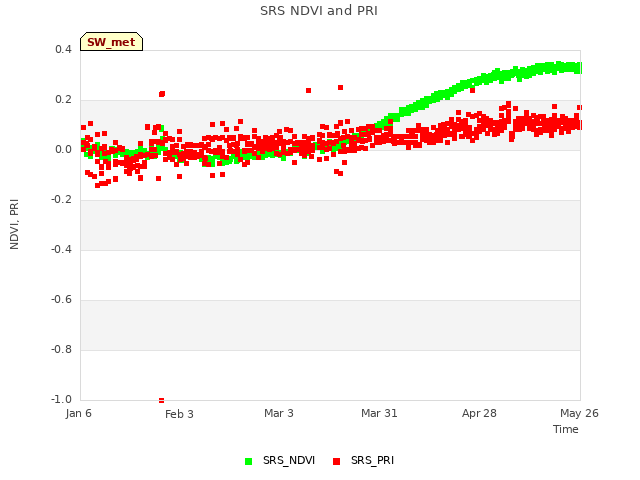This screenshot has width=640, height=480.
Task: Click the -0.4 y-axis tick label
Action: coord(61,249)
